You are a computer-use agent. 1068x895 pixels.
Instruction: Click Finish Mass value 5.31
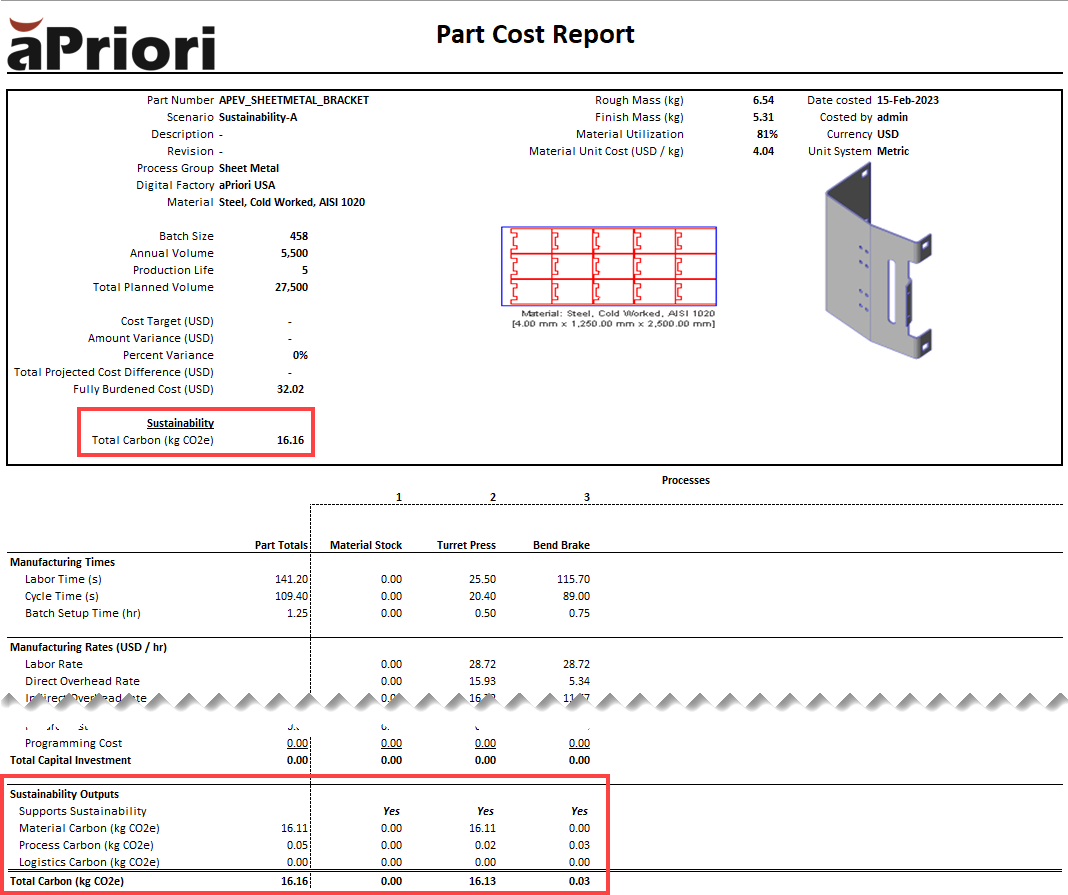[763, 117]
